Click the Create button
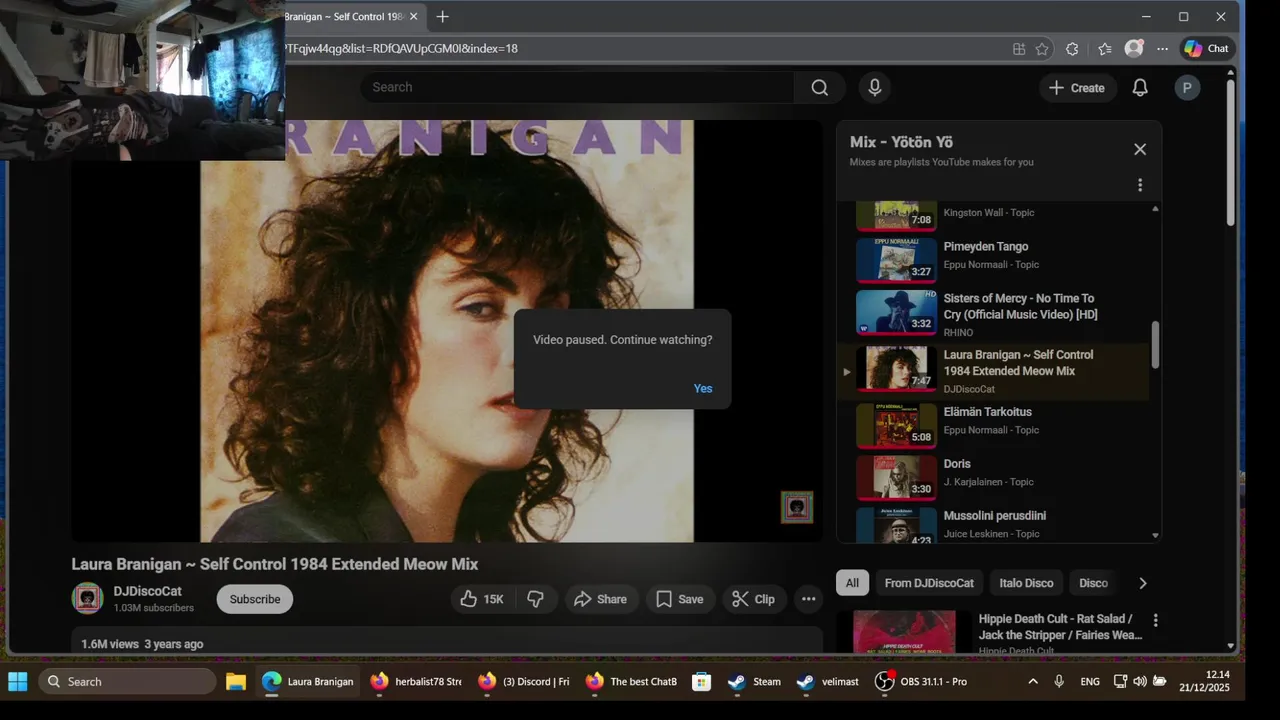1280x720 pixels. tap(1076, 88)
